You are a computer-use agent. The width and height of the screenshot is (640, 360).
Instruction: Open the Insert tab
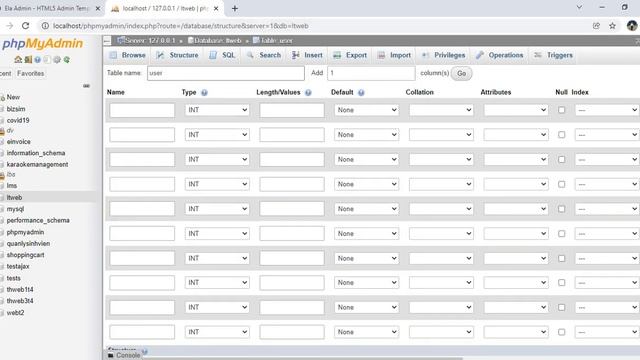click(x=307, y=55)
